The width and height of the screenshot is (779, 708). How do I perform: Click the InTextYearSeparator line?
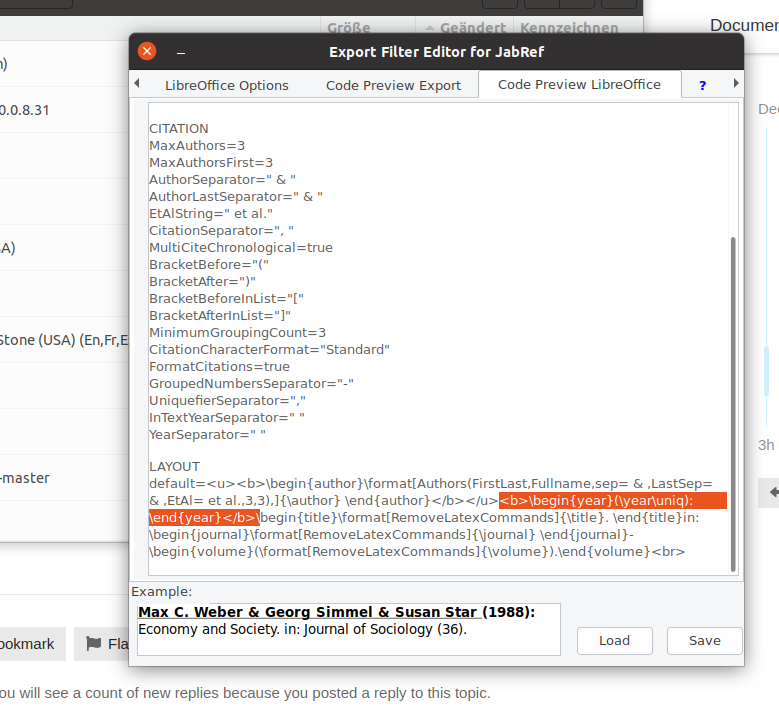(x=227, y=417)
